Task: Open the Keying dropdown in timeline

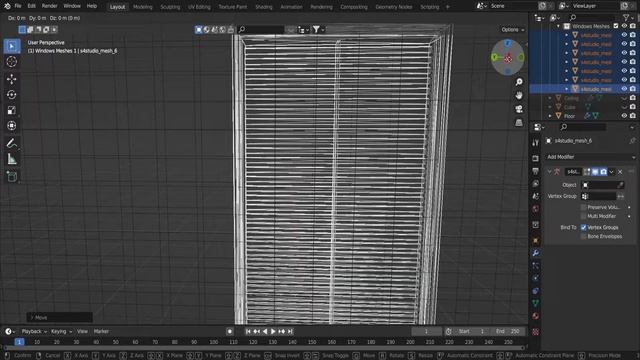Action: [61, 331]
